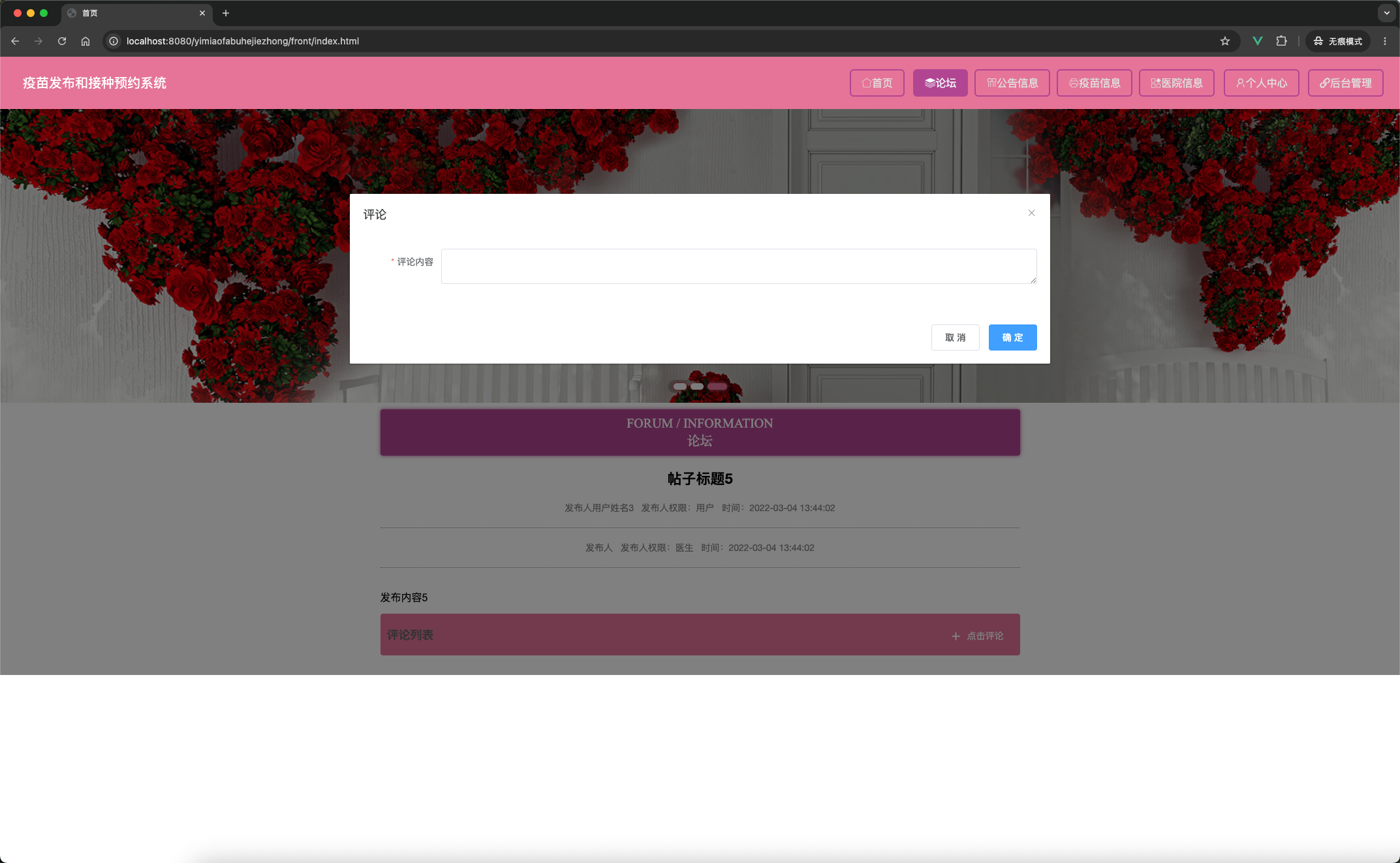The width and height of the screenshot is (1400, 863).
Task: Click the 取消 button
Action: (x=956, y=337)
